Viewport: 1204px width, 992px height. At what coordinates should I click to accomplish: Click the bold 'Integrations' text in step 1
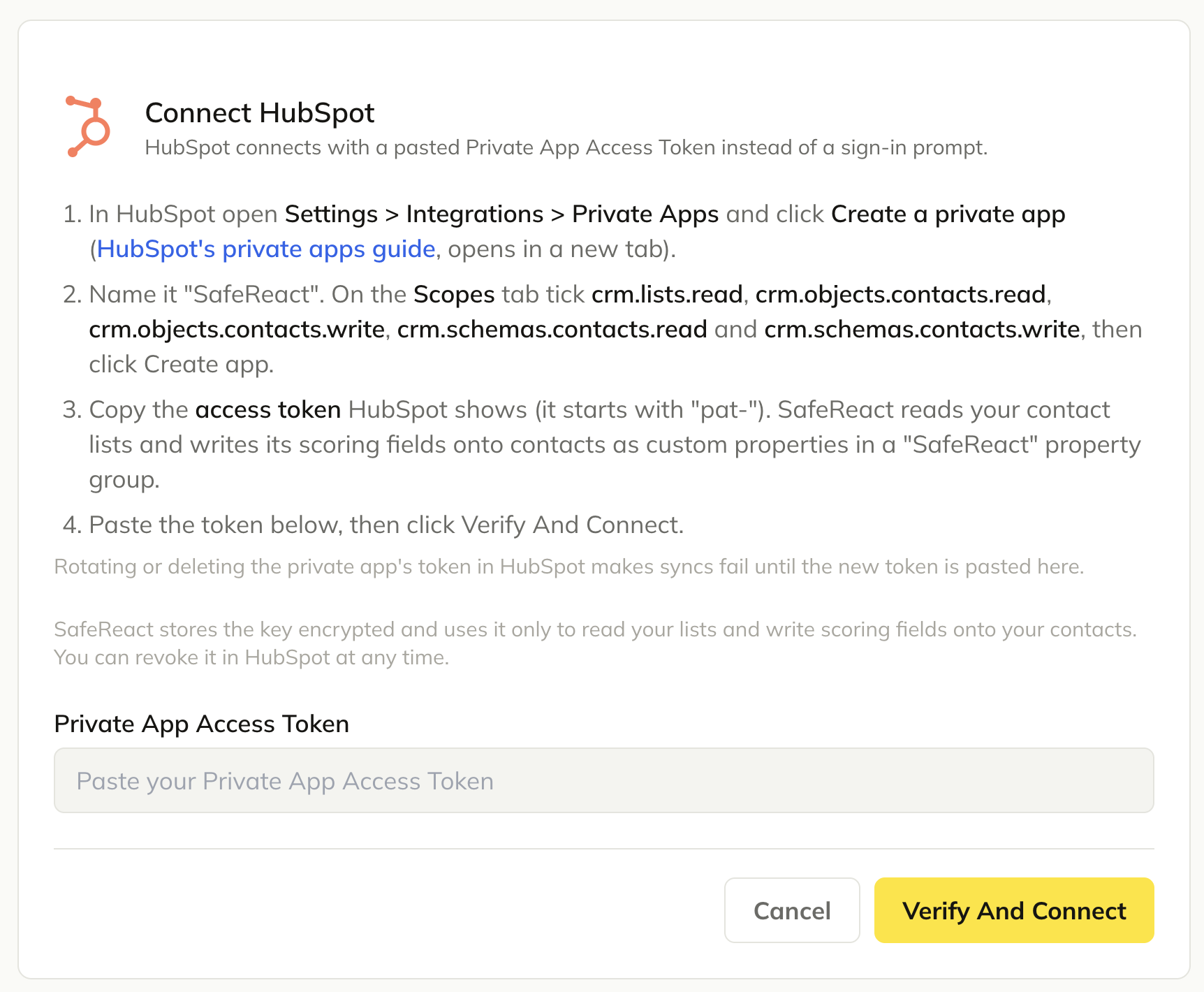point(475,214)
